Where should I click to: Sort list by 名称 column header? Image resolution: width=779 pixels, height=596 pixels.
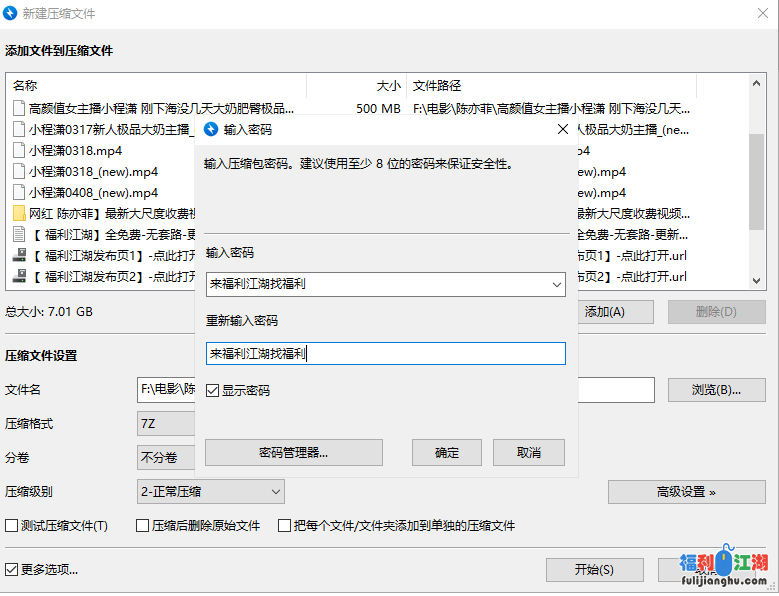(150, 86)
